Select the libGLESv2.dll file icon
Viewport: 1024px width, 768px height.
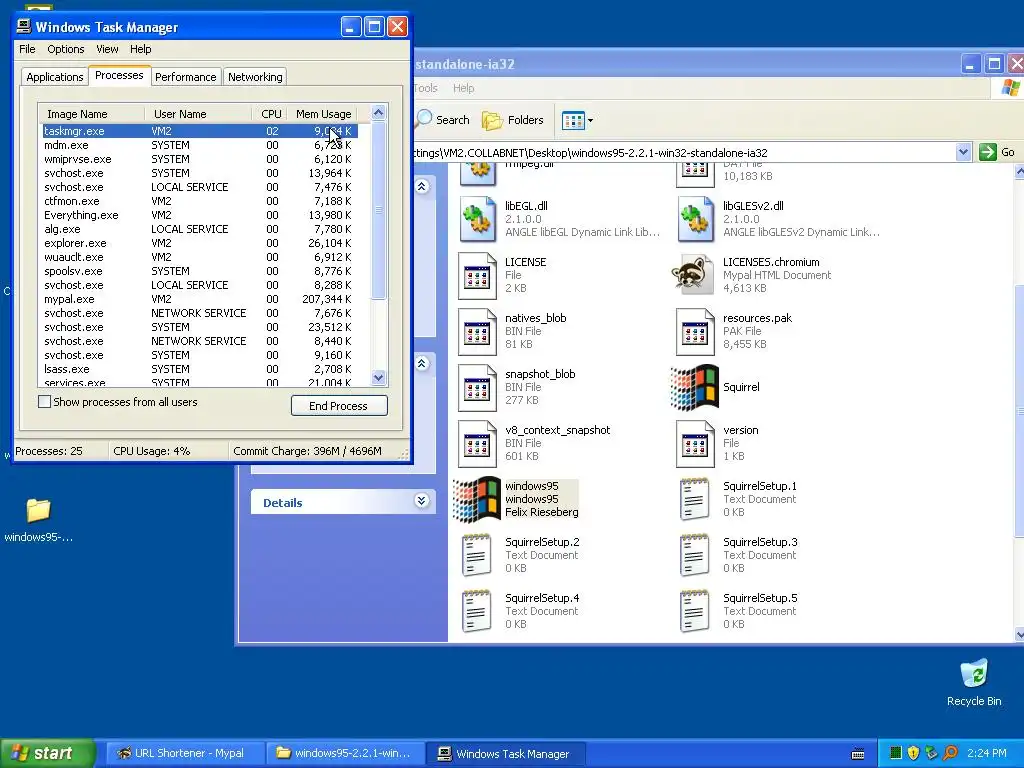coord(696,219)
